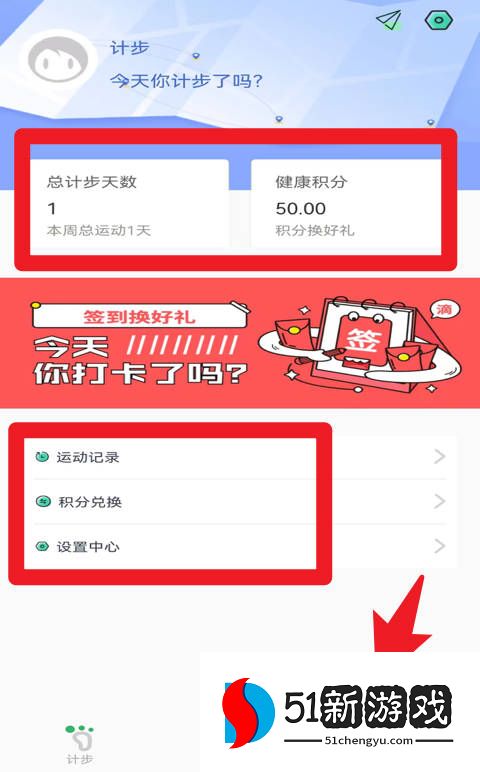The width and height of the screenshot is (480, 772).
Task: Tap the 签到换好礼 banner label
Action: tap(140, 317)
